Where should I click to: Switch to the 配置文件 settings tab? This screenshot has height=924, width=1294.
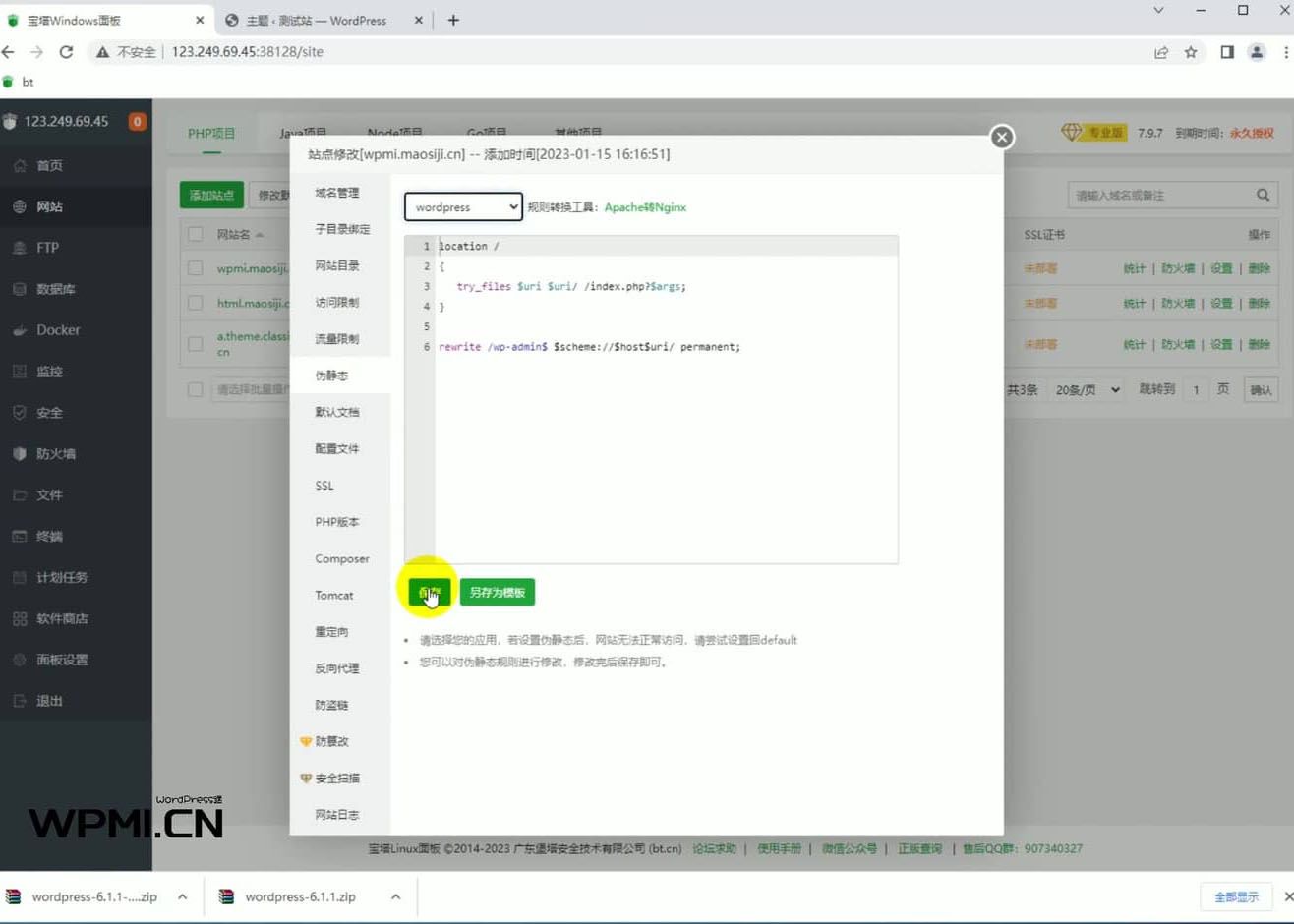[x=336, y=449]
